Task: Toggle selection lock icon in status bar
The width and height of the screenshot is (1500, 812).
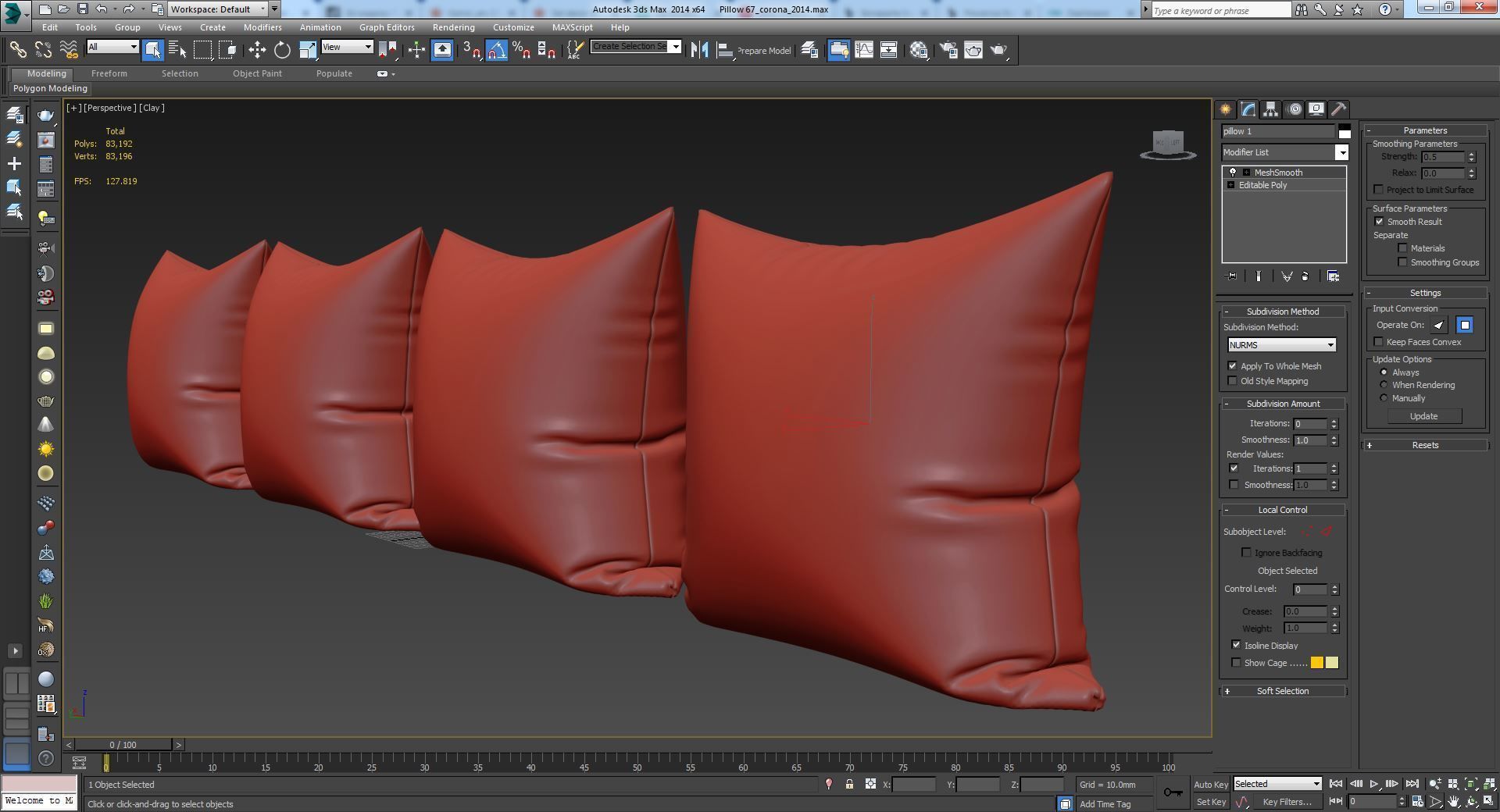Action: tap(849, 784)
